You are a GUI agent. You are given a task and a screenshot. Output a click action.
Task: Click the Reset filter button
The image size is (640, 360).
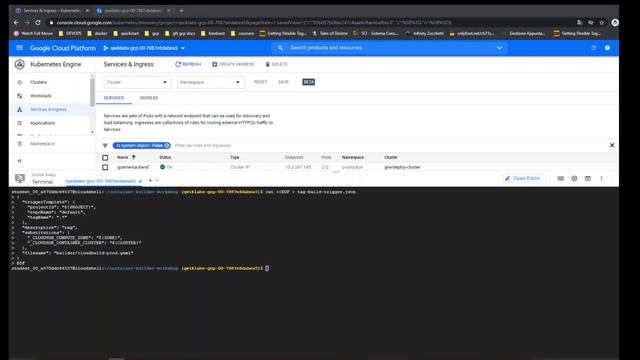[260, 82]
